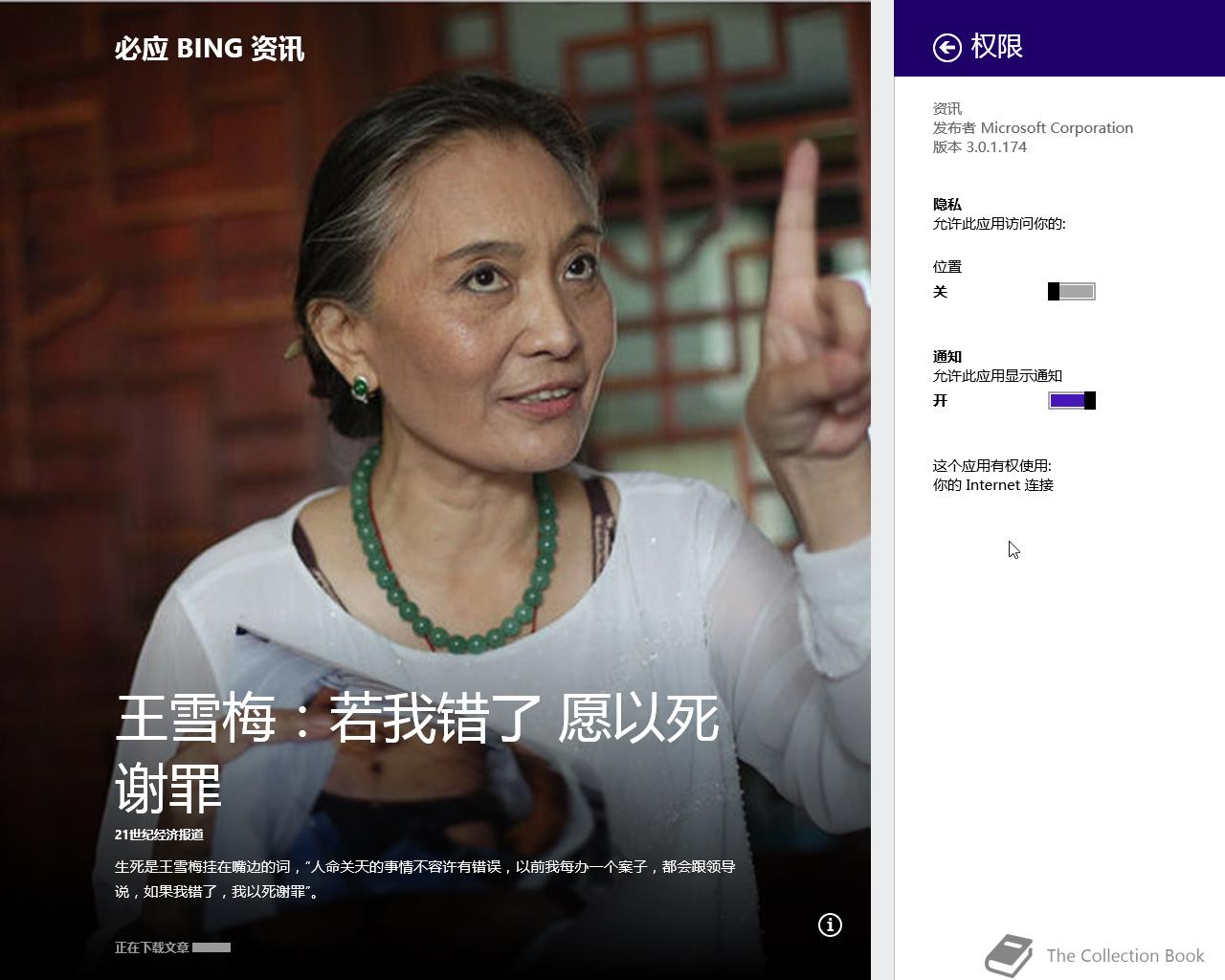Click The Collection Book watermark text
The width and height of the screenshot is (1225, 980).
pos(1125,956)
